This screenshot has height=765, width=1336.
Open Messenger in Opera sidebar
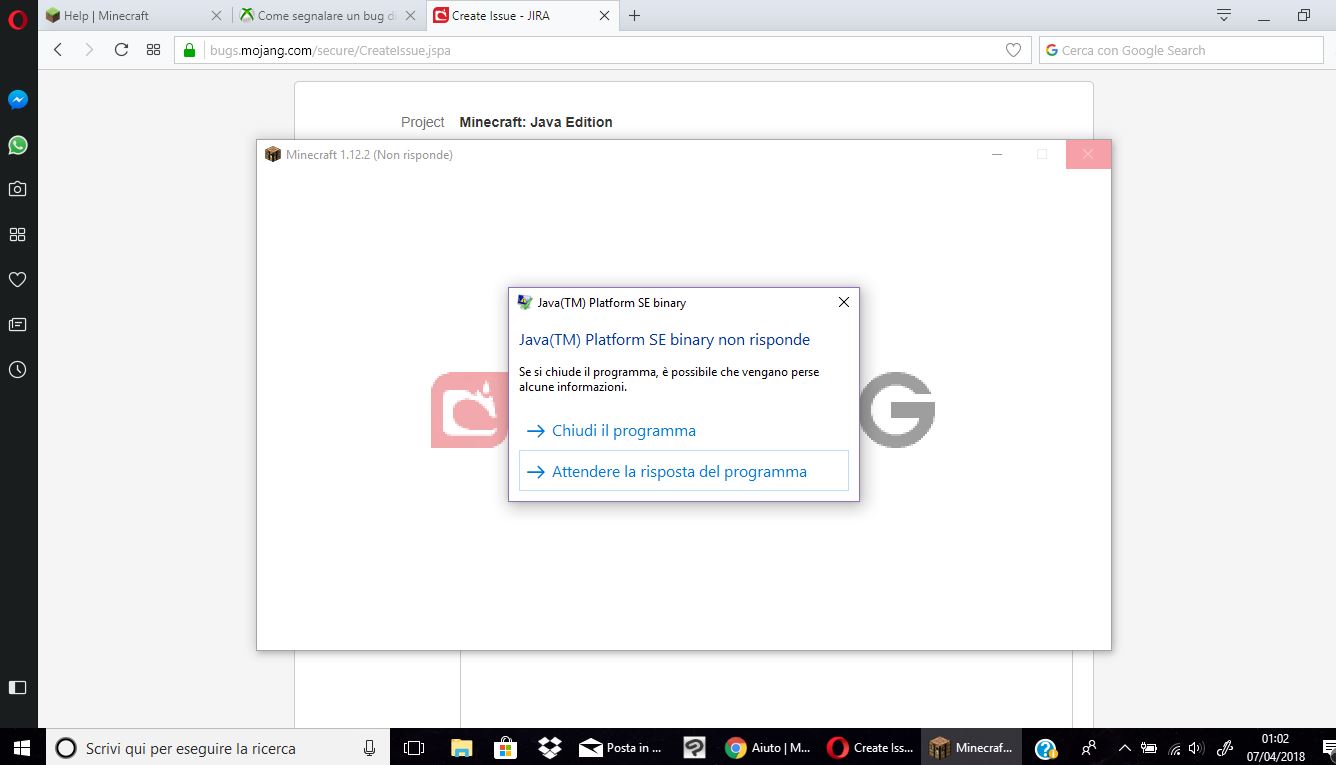pyautogui.click(x=17, y=100)
